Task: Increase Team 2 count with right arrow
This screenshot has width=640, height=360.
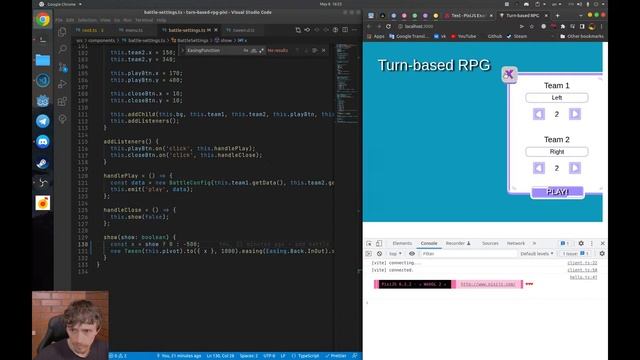Action: coord(575,168)
